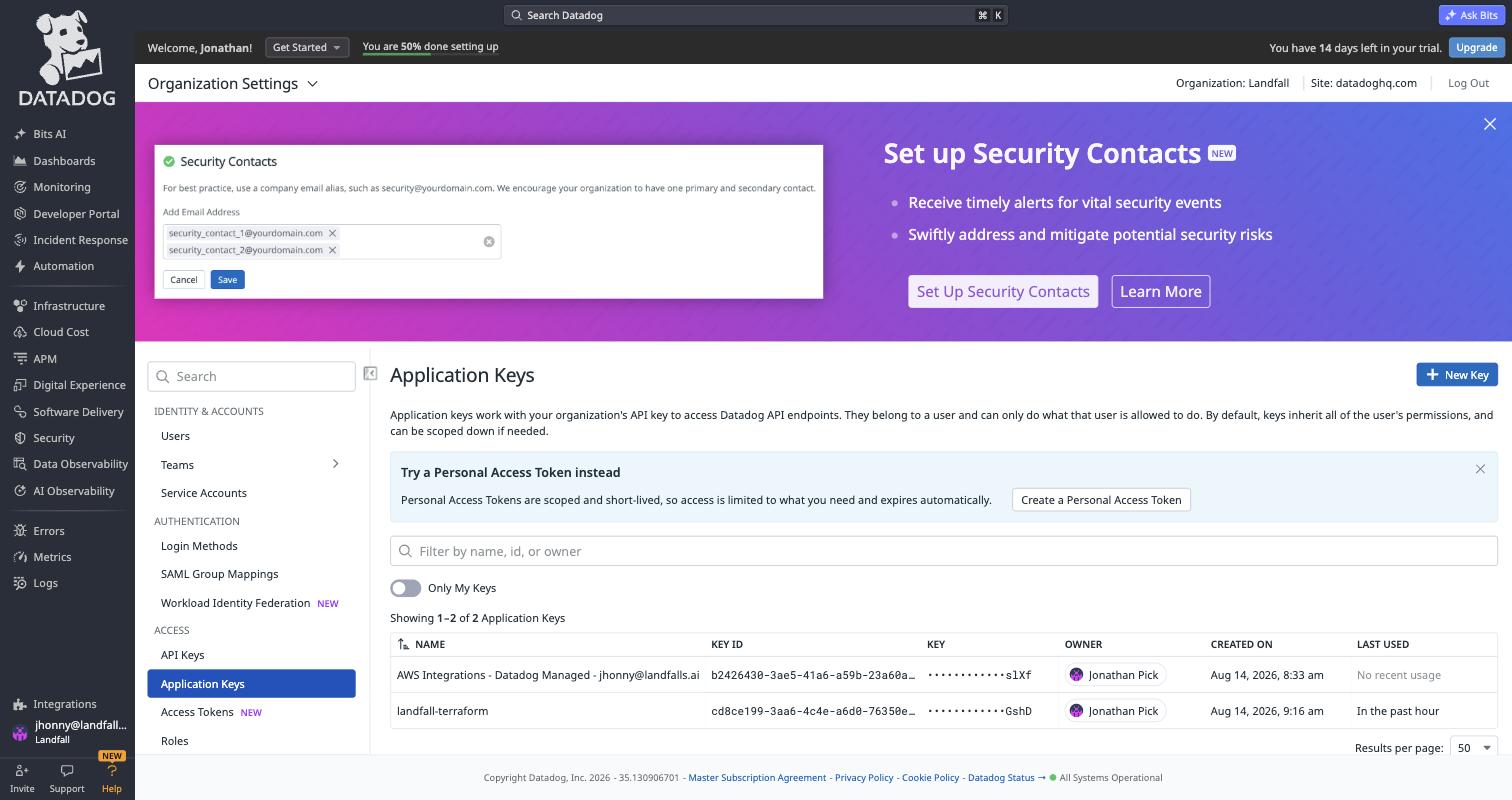Open Help menu icon
Image resolution: width=1512 pixels, height=800 pixels.
[x=112, y=778]
